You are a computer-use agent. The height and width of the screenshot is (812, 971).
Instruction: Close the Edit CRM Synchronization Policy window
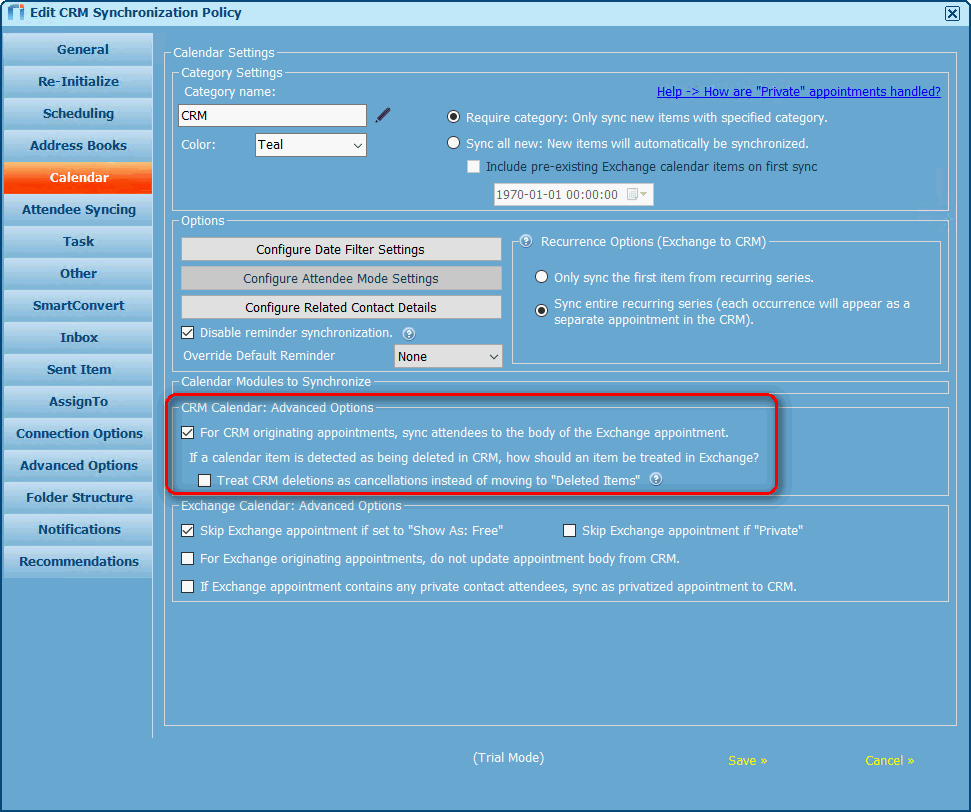tap(952, 13)
